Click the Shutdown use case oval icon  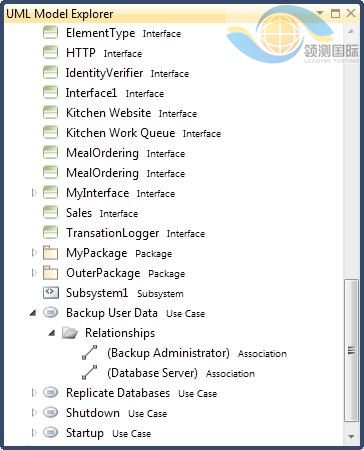[x=51, y=413]
